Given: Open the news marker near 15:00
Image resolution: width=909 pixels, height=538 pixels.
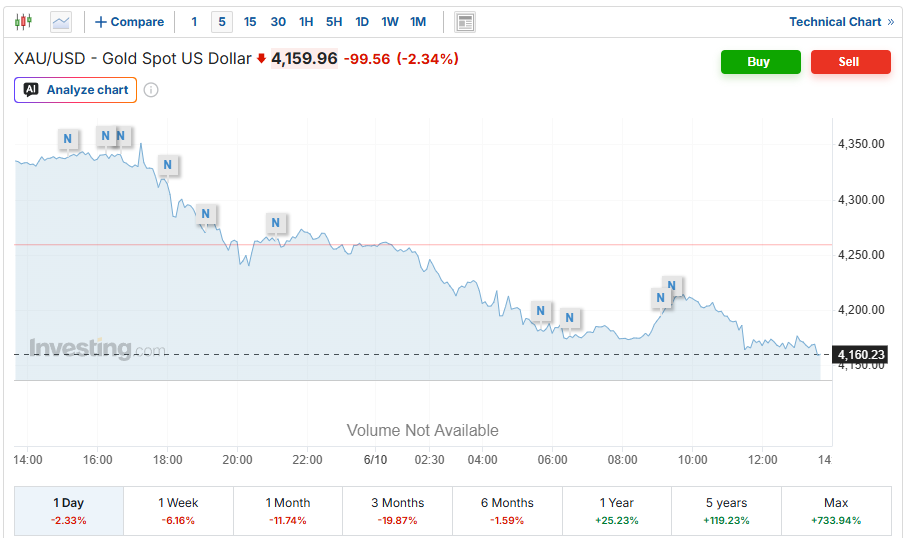Looking at the screenshot, I should coord(68,139).
